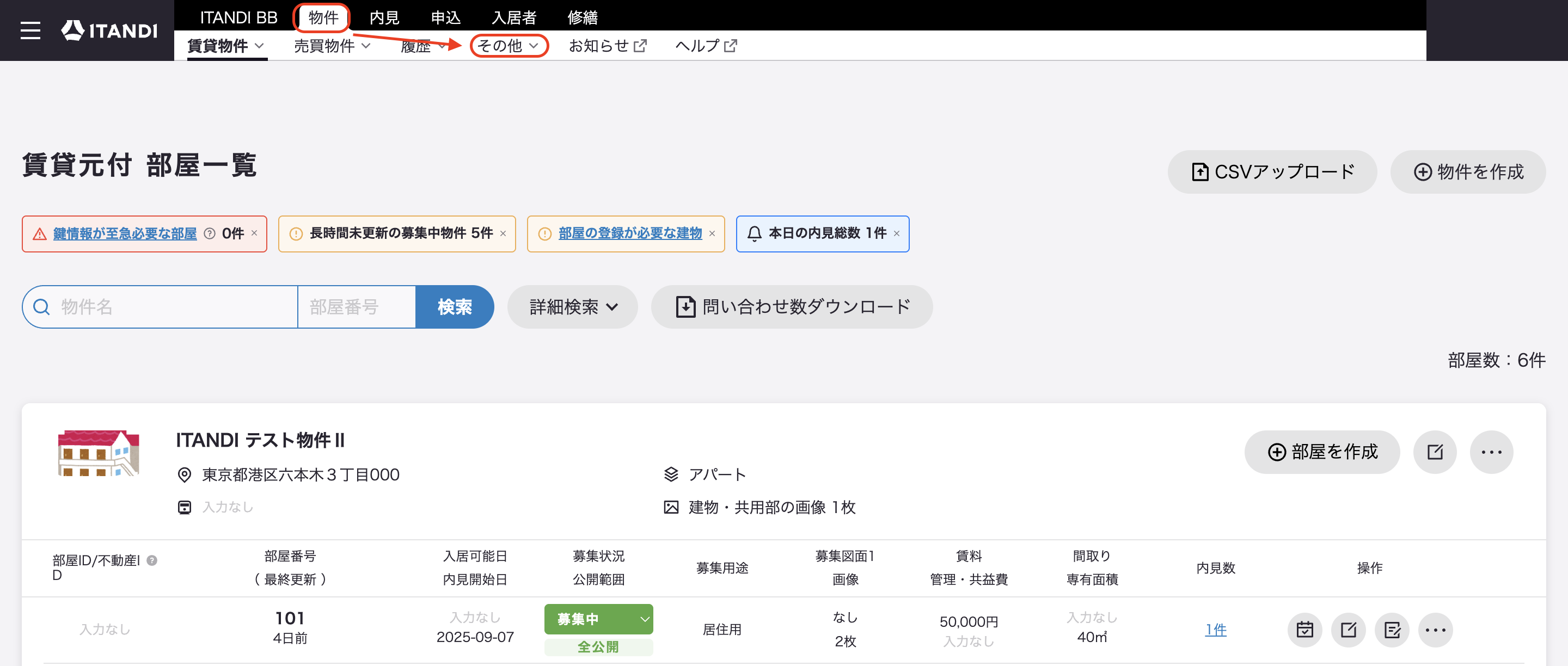
Task: Click the ITANDI logo
Action: click(x=109, y=30)
